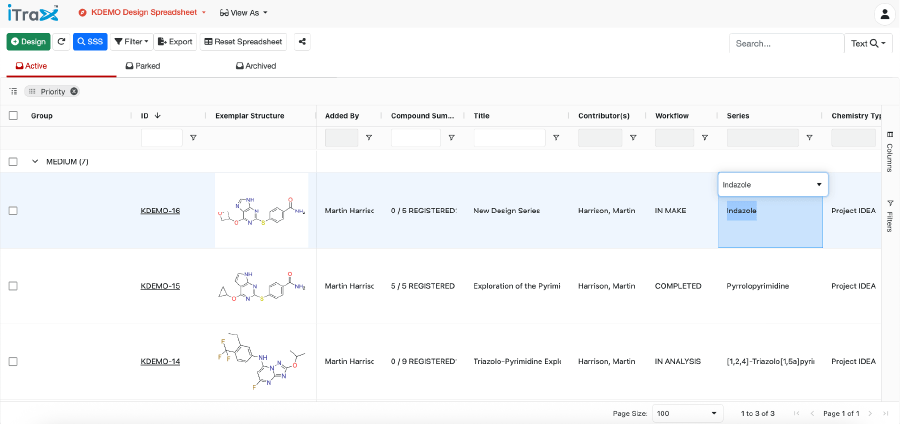Open the KDEMO-16 link
The width and height of the screenshot is (900, 424).
click(160, 211)
